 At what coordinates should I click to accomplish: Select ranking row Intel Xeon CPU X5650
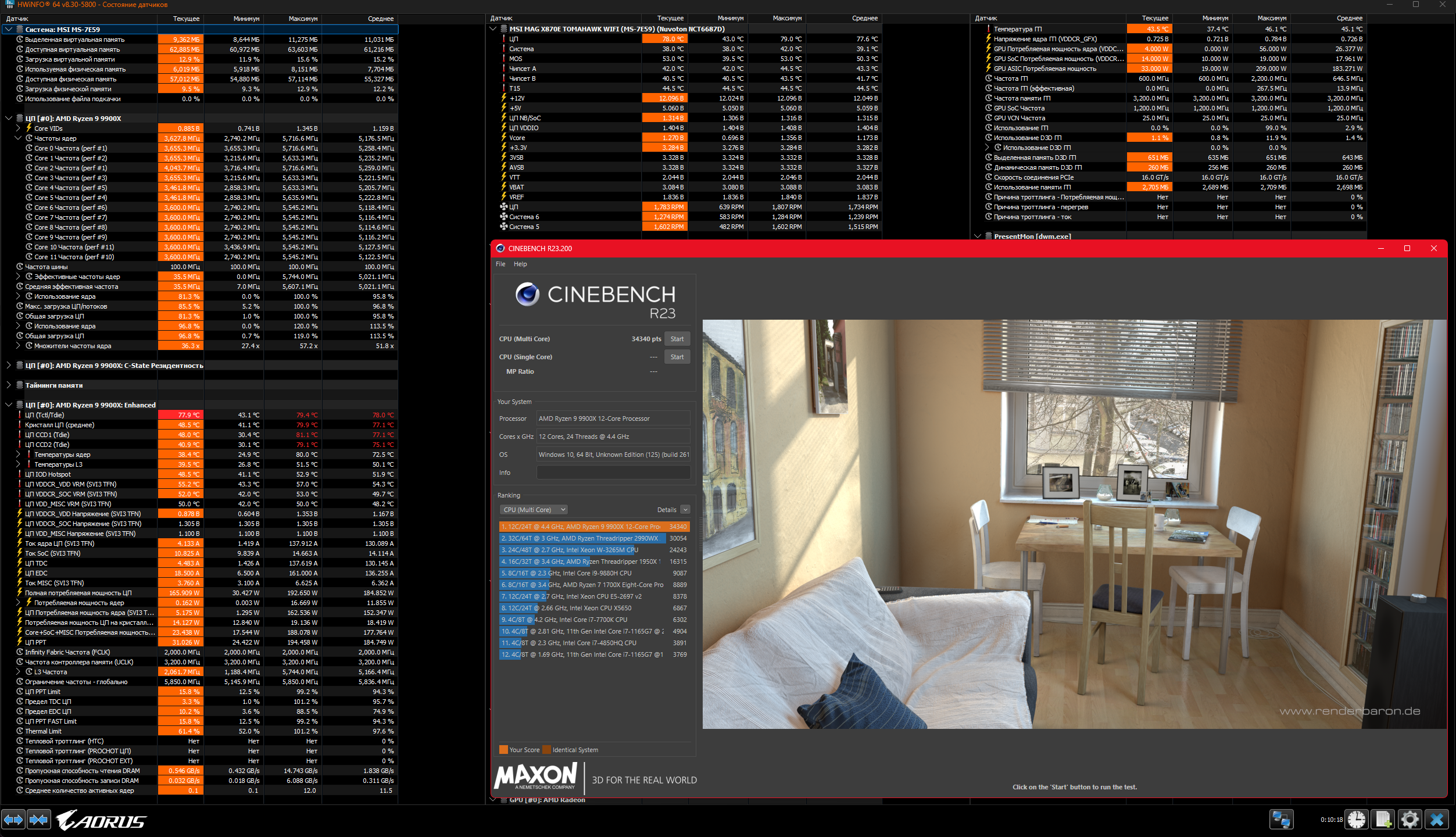[594, 608]
